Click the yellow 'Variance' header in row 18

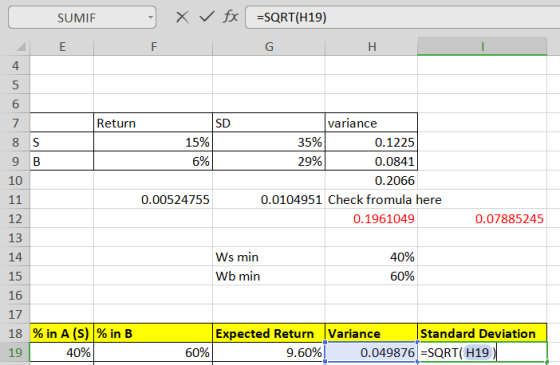point(371,334)
